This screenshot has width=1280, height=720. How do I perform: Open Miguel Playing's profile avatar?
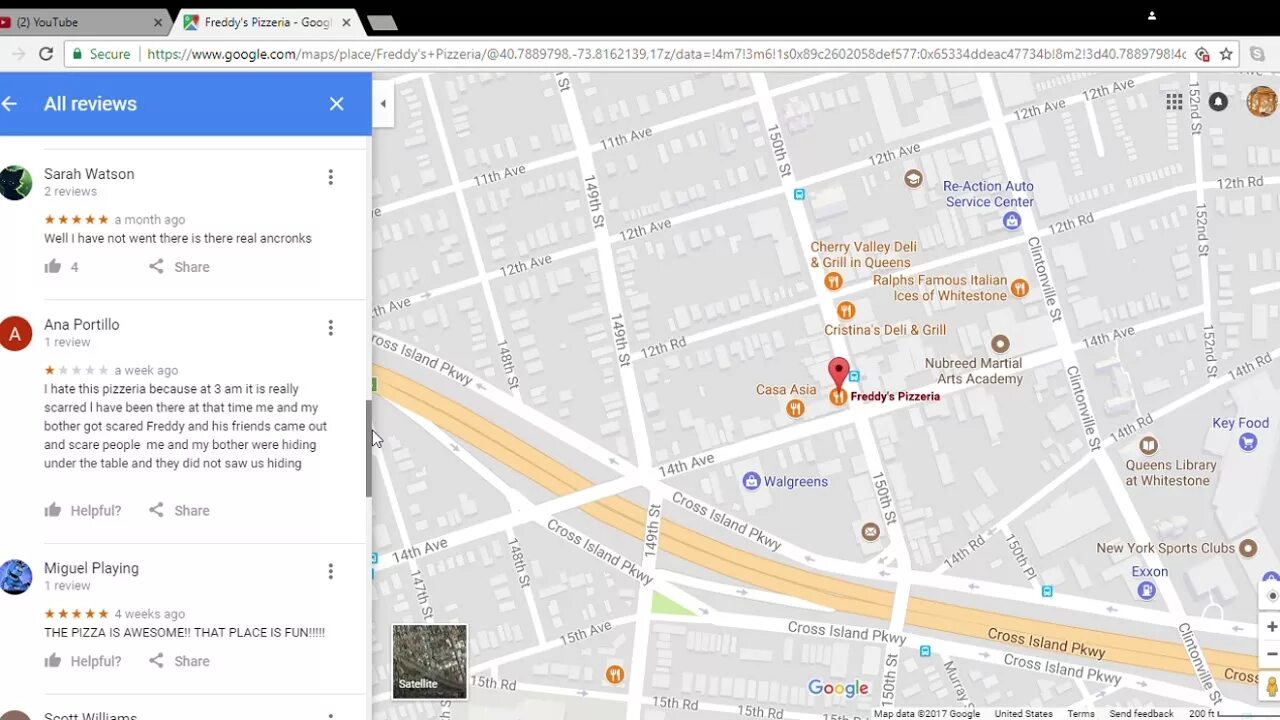tap(15, 577)
